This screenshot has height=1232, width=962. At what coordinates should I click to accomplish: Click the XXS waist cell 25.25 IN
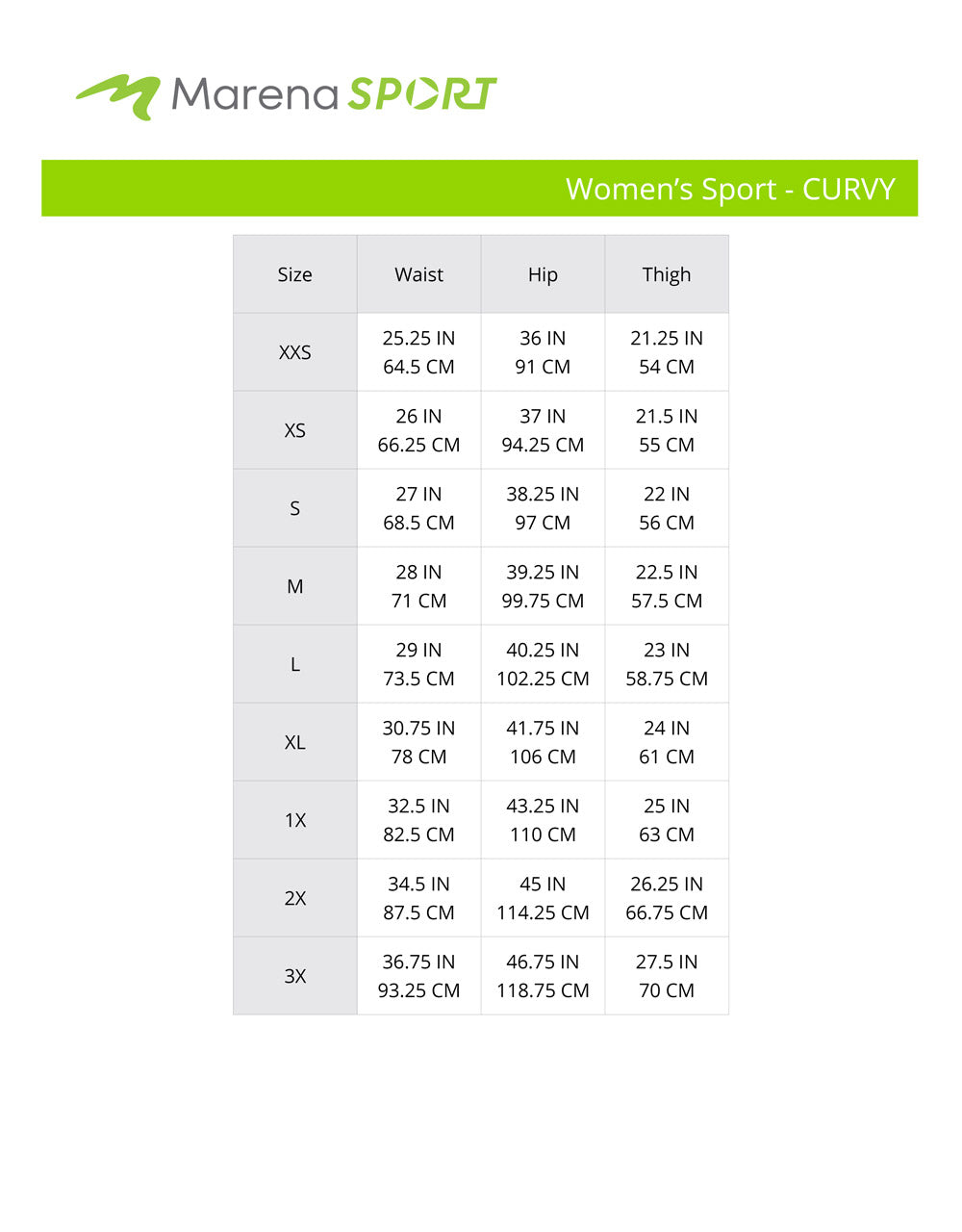[x=418, y=339]
